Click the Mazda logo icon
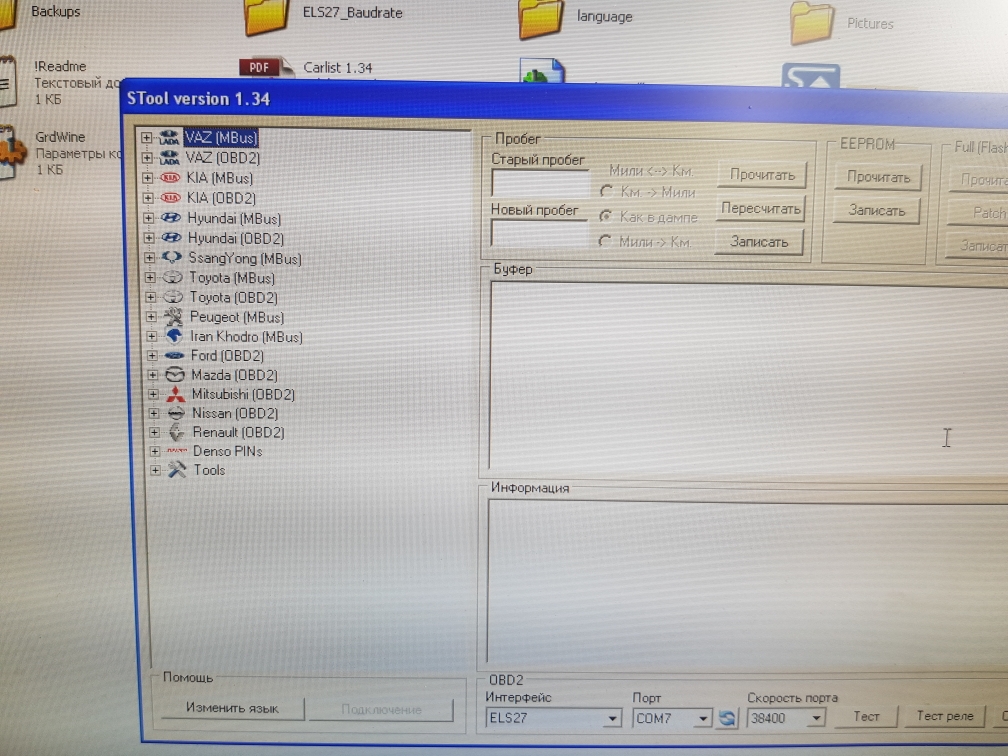1008x756 pixels. pyautogui.click(x=175, y=375)
